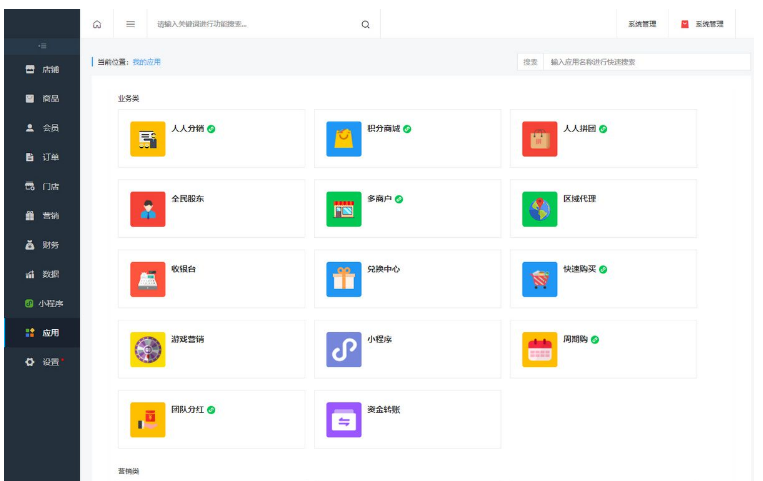Click the hamburger menu icon in top bar

(x=130, y=24)
